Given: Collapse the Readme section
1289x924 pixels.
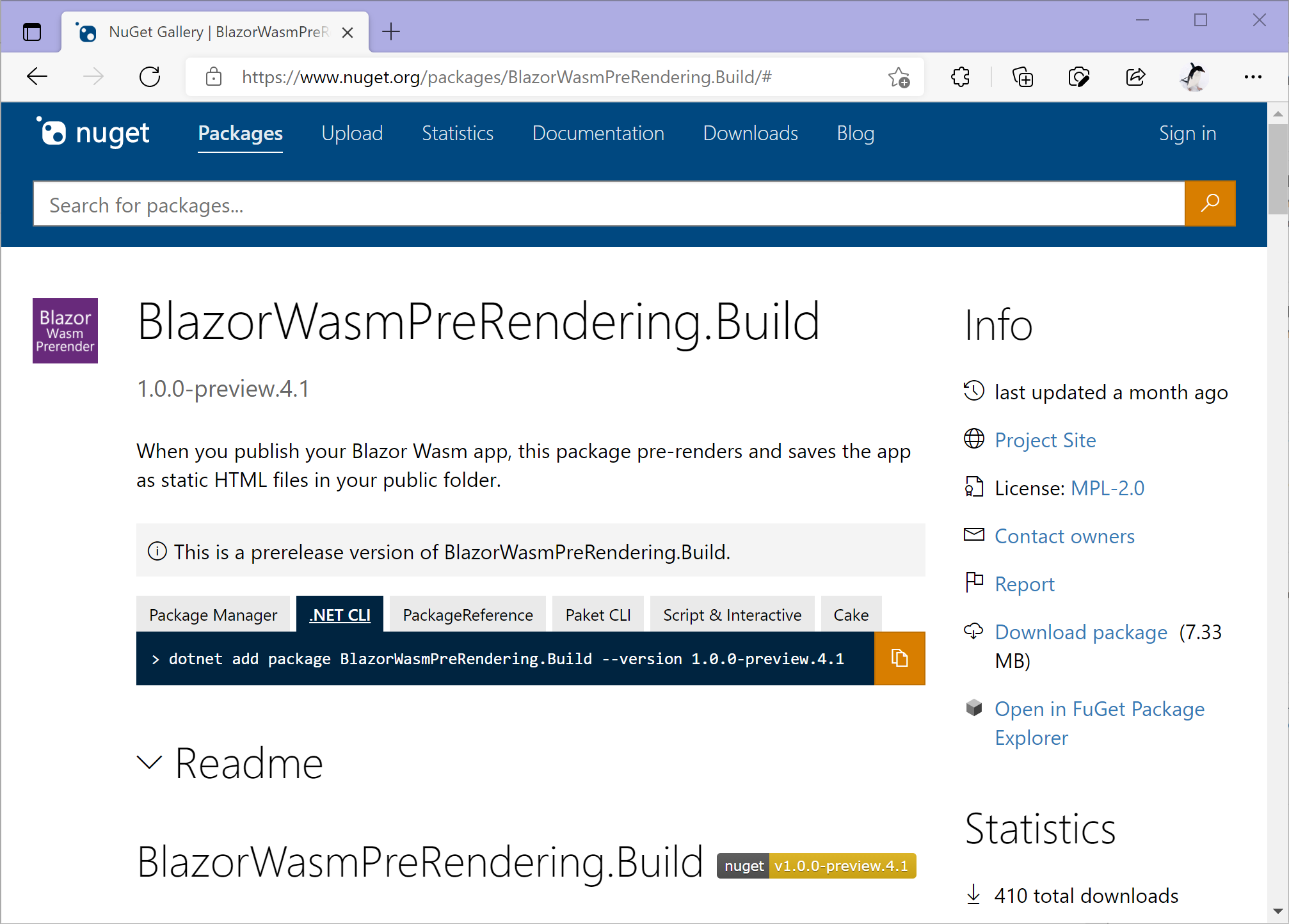Looking at the screenshot, I should point(149,763).
